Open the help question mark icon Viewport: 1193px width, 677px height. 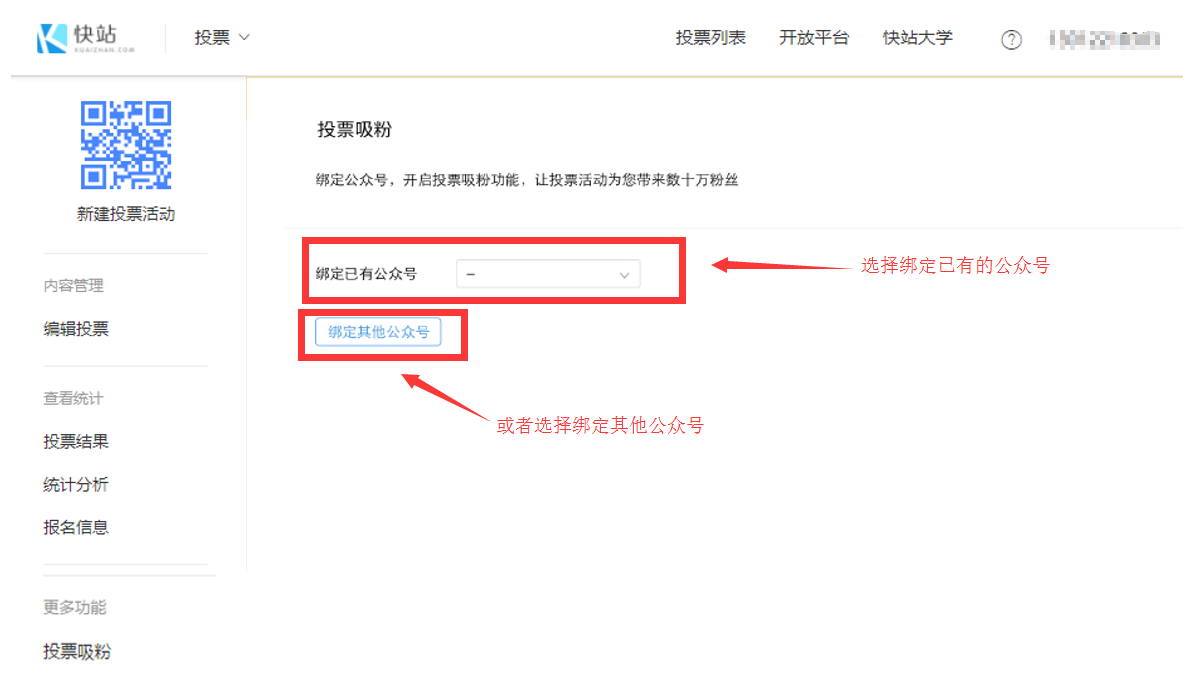point(1011,40)
